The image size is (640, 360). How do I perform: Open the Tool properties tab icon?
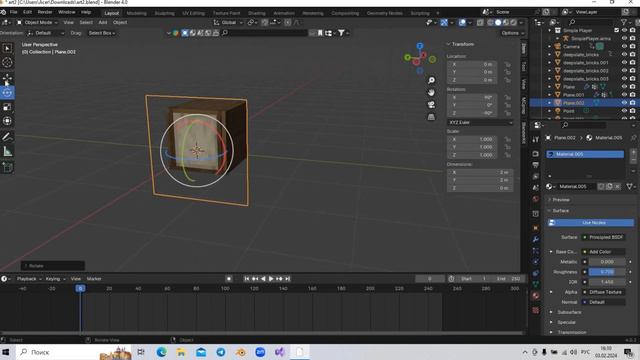pyautogui.click(x=536, y=140)
